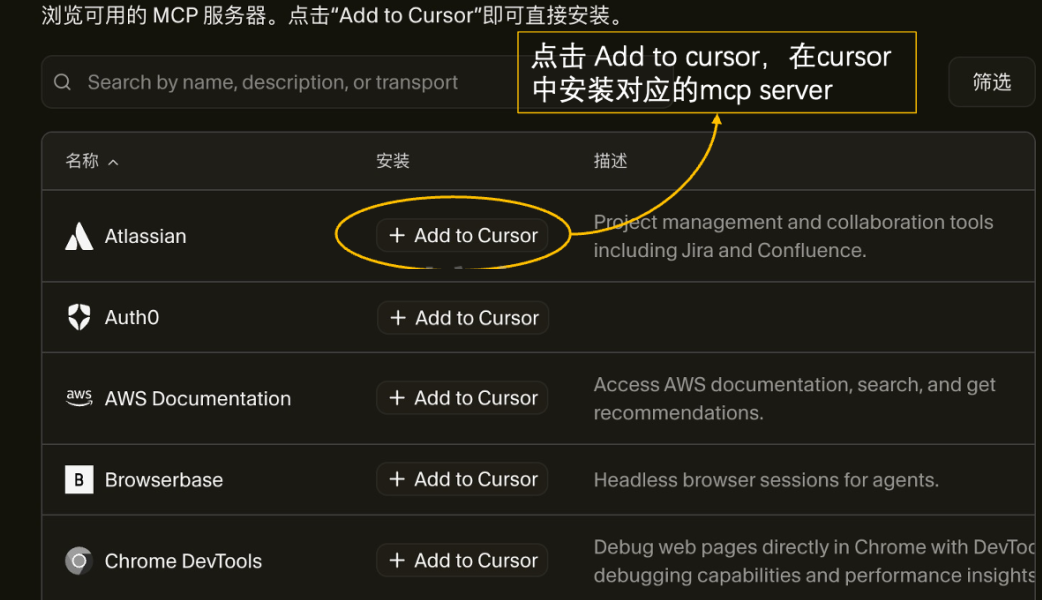Image resolution: width=1042 pixels, height=600 pixels.
Task: Add Browserbase server to Cursor
Action: click(463, 479)
